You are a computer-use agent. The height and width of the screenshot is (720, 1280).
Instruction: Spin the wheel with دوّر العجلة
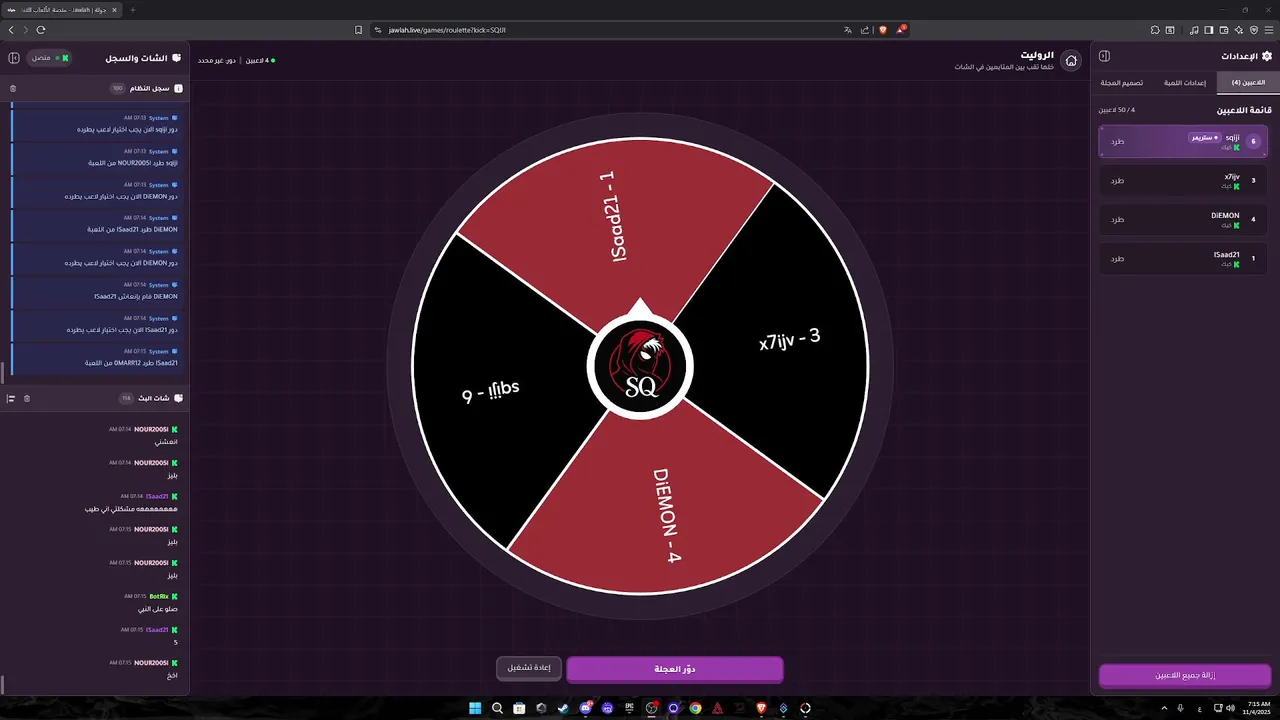[x=675, y=669]
